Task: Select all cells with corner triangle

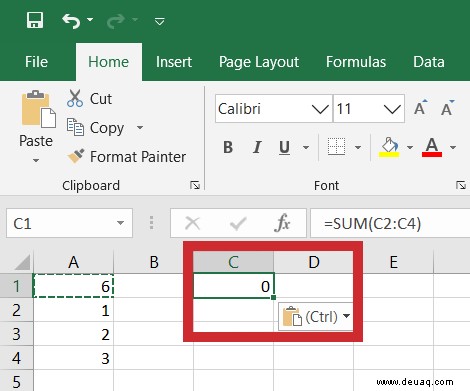Action: coord(22,262)
